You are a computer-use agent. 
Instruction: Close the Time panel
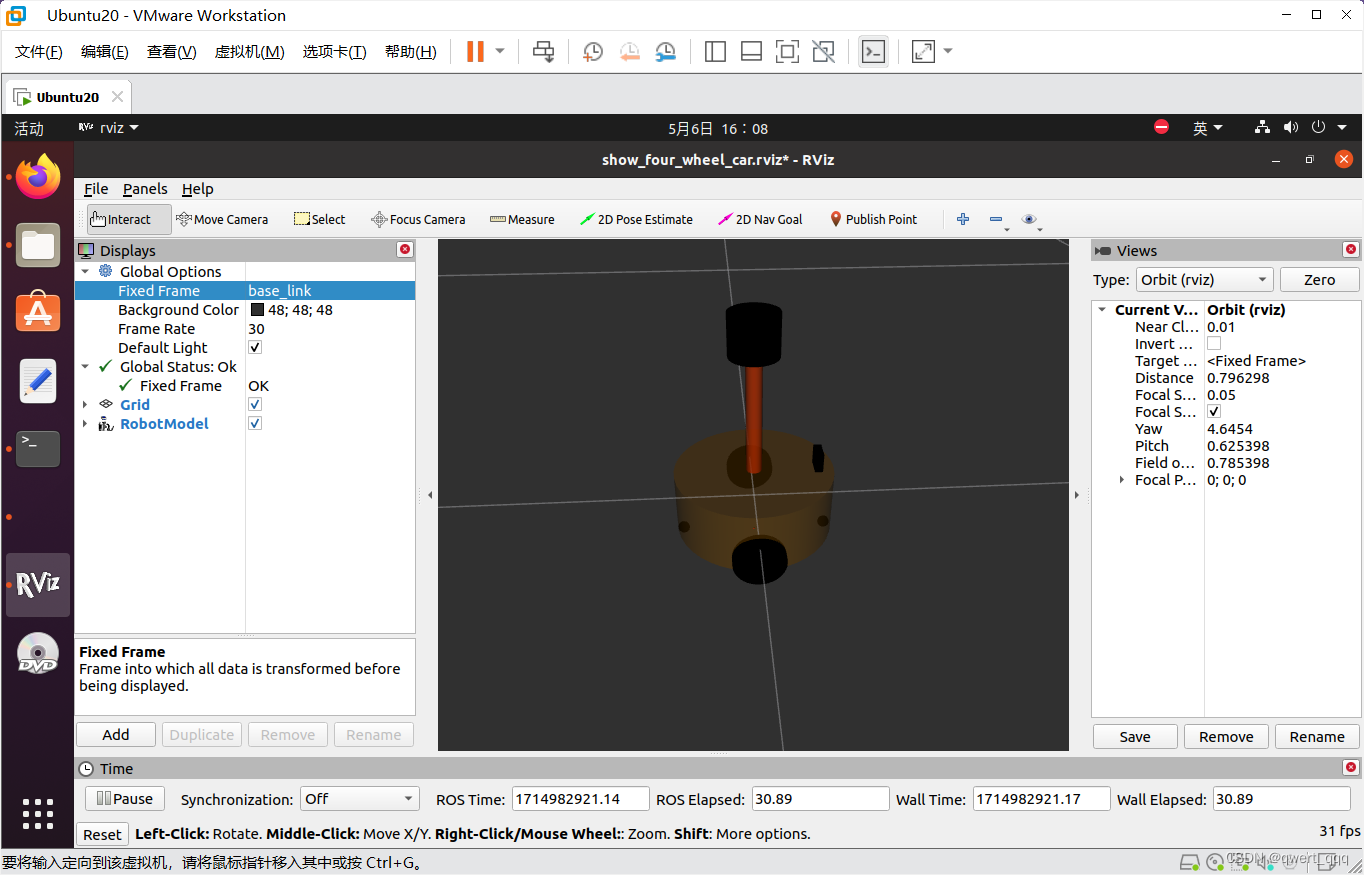pos(1351,768)
